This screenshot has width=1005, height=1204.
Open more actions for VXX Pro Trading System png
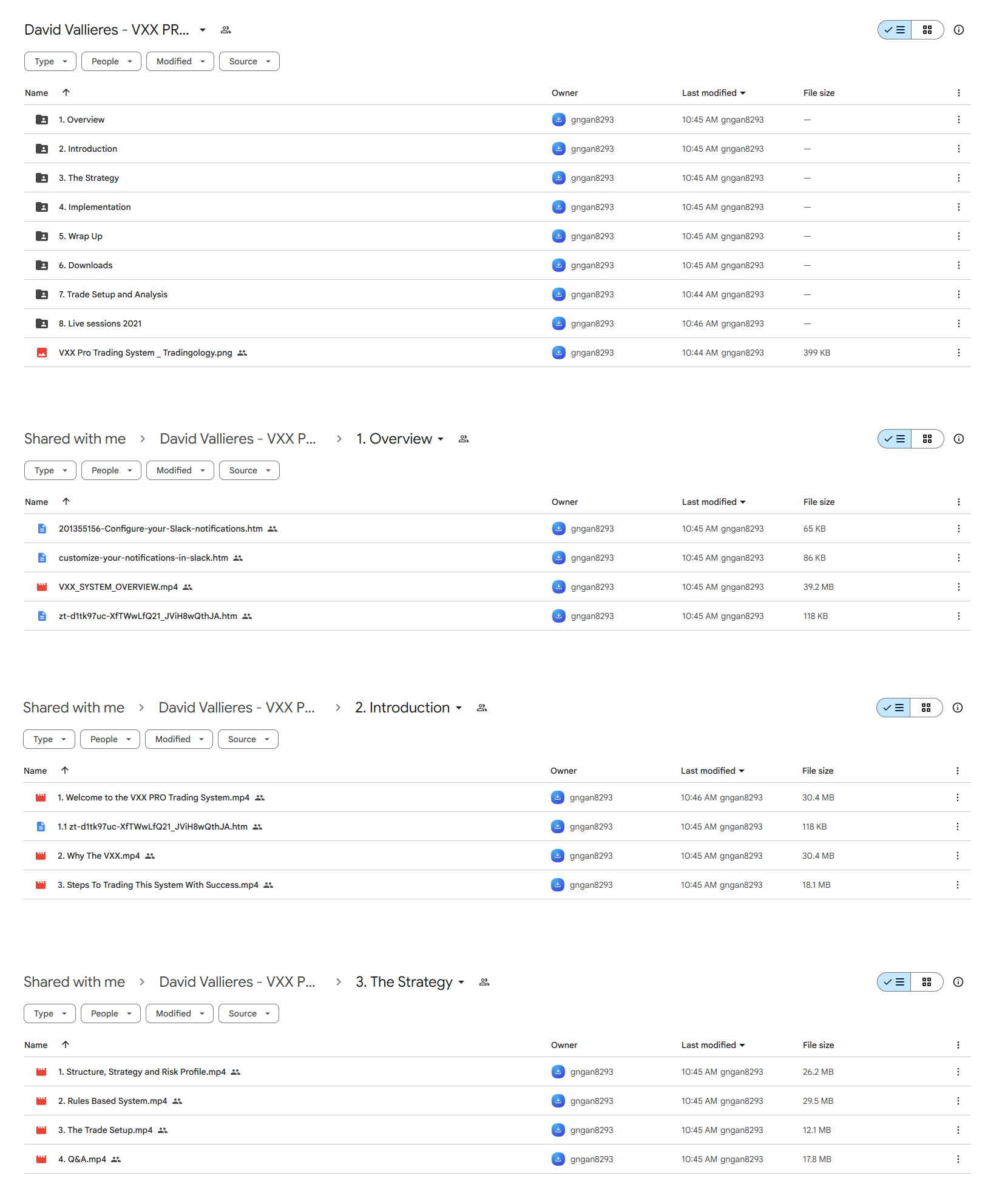959,353
